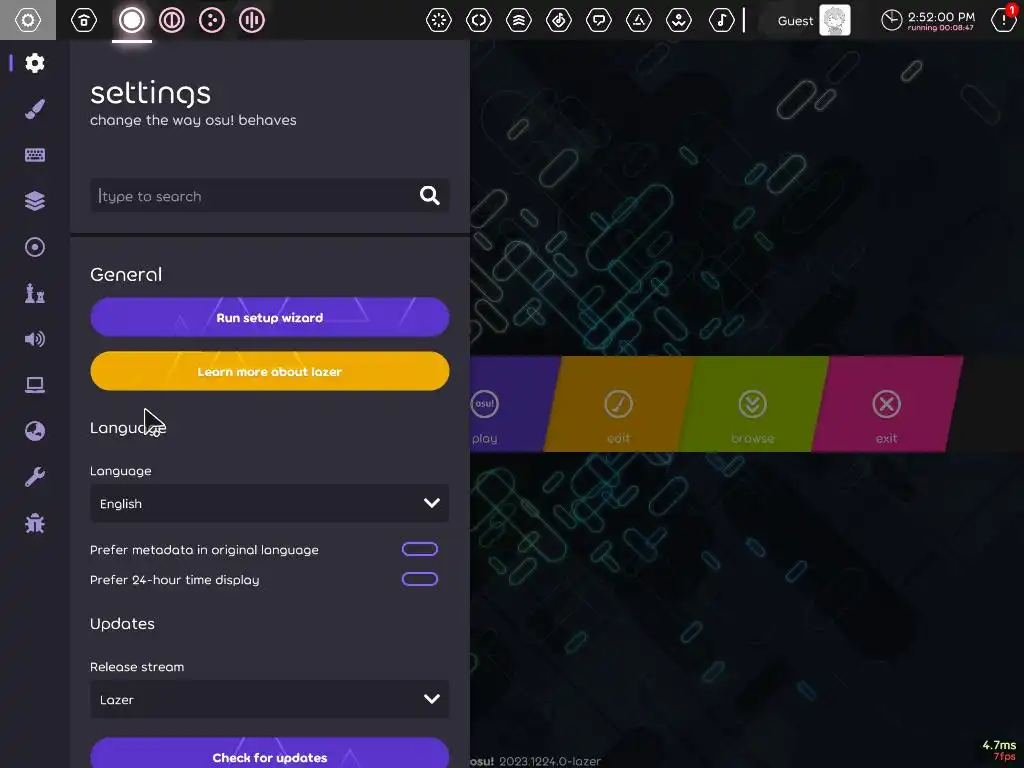This screenshot has width=1024, height=768.
Task: Click the triangle hexagon toolbar icon
Action: tap(639, 20)
